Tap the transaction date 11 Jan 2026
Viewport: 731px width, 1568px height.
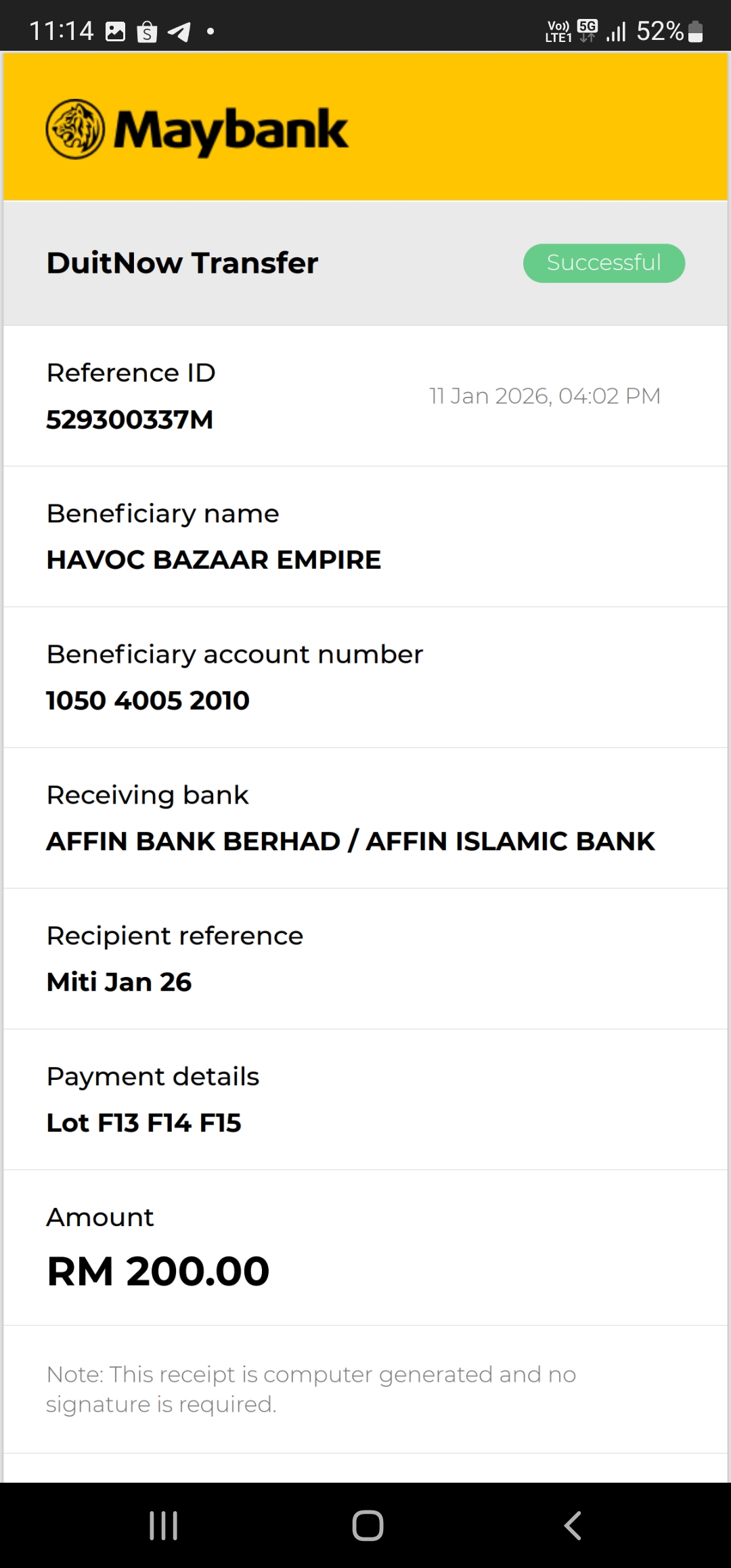(544, 396)
